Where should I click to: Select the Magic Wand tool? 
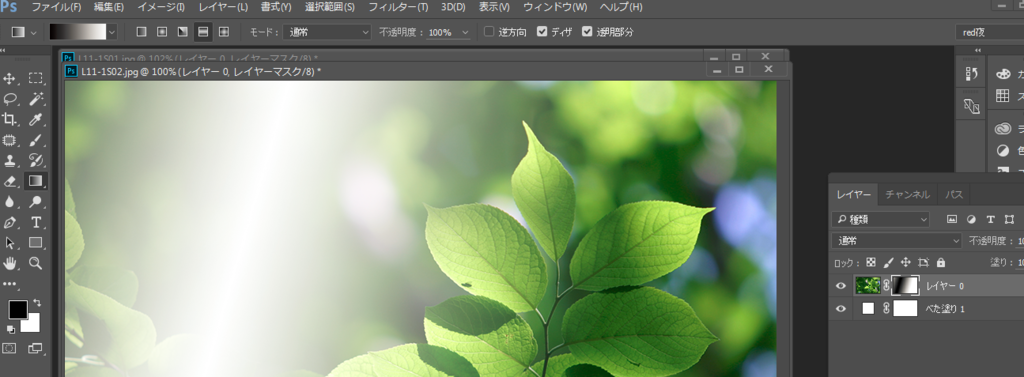pos(36,99)
